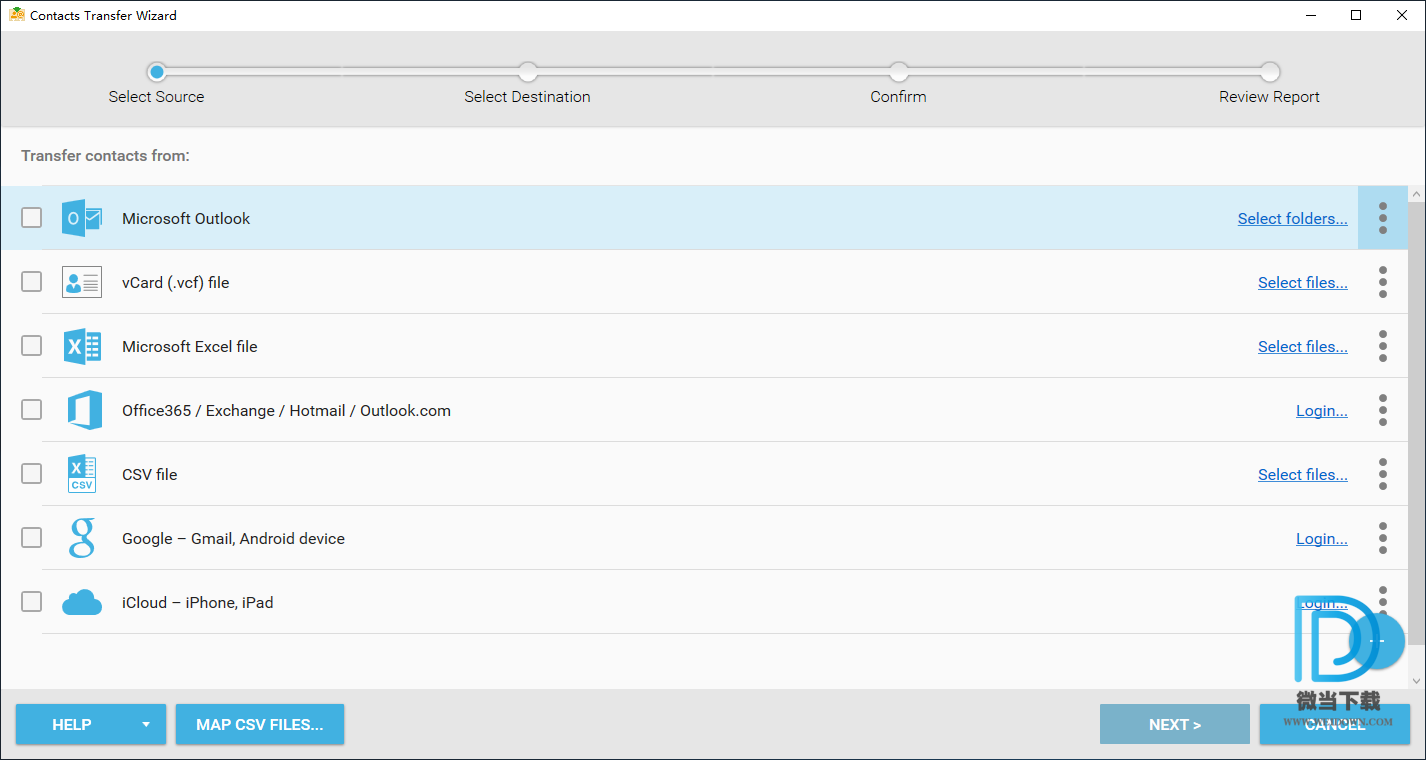Click the Google 'g' icon
1426x760 pixels.
point(82,538)
